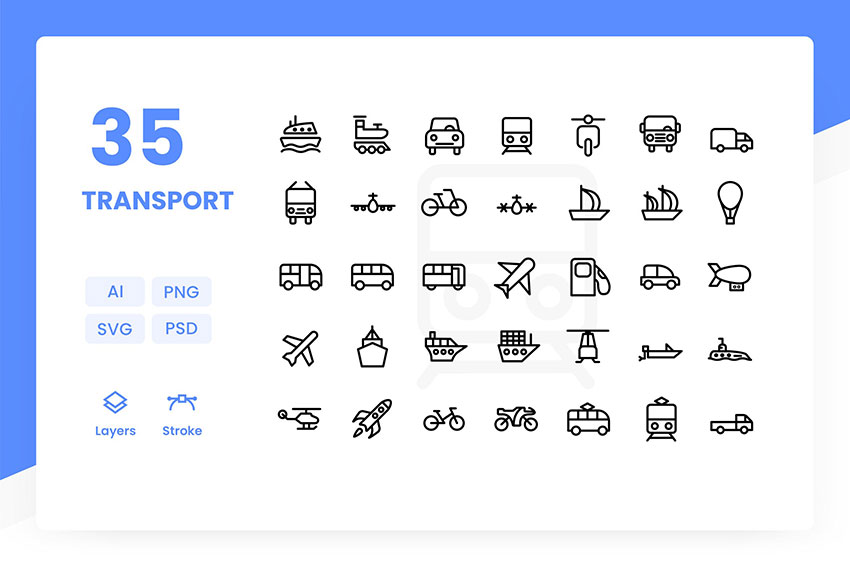
Task: Click the Stroke feature icon
Action: (182, 403)
